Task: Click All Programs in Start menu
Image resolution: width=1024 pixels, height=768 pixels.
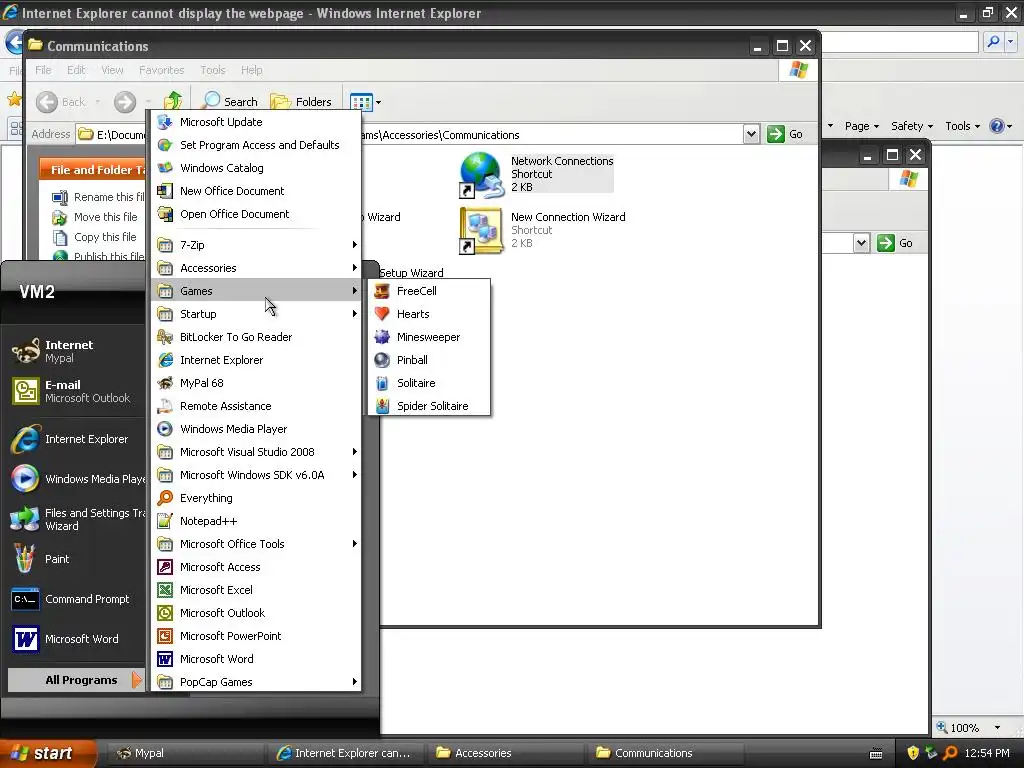Action: coord(76,680)
